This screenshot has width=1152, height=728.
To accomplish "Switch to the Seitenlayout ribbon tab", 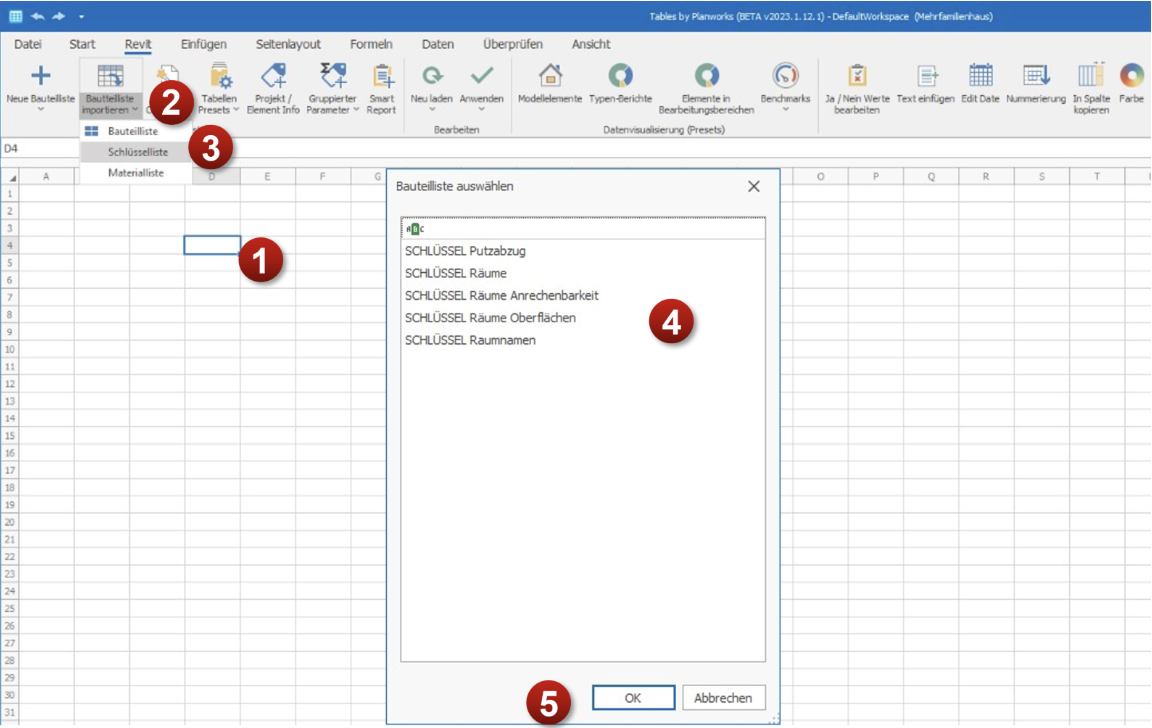I will tap(288, 44).
